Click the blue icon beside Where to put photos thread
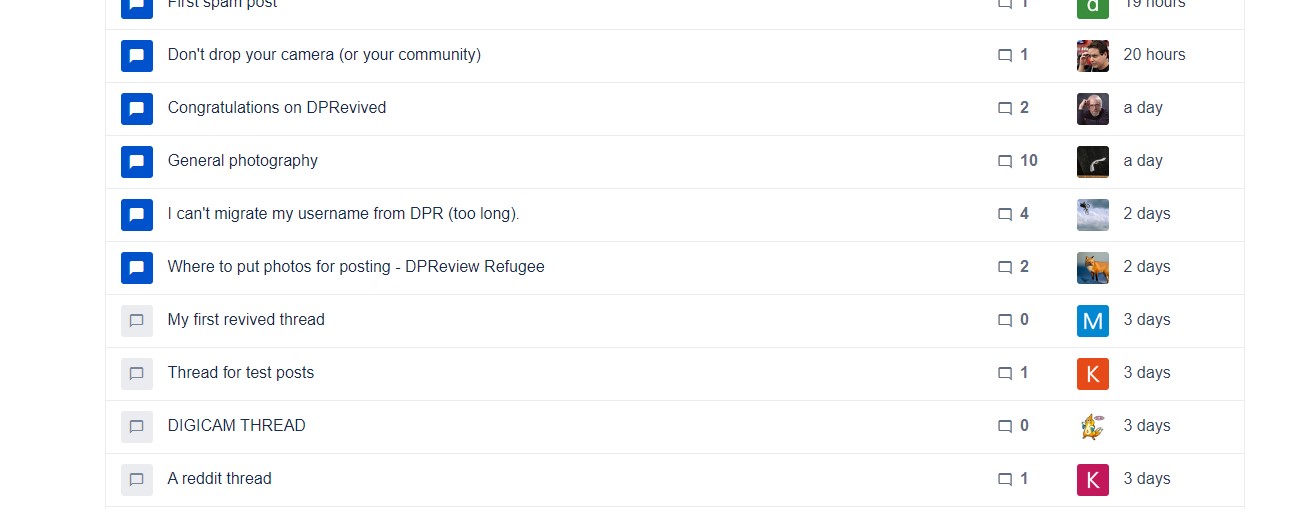This screenshot has height=509, width=1293. click(137, 267)
